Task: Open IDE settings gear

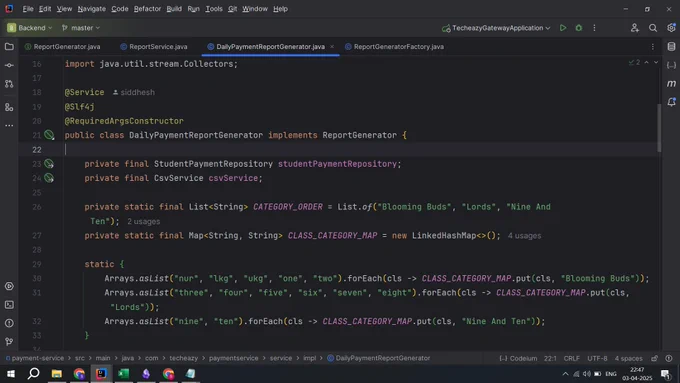Action: pyautogui.click(x=671, y=28)
